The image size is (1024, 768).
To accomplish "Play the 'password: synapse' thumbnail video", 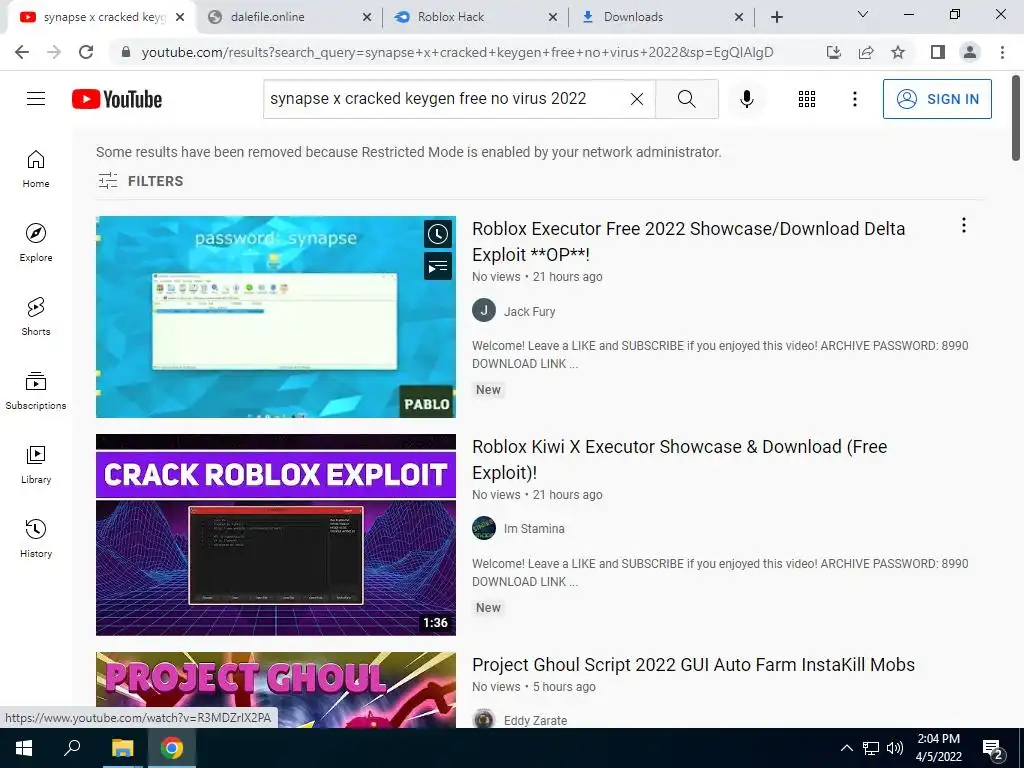I will (276, 317).
